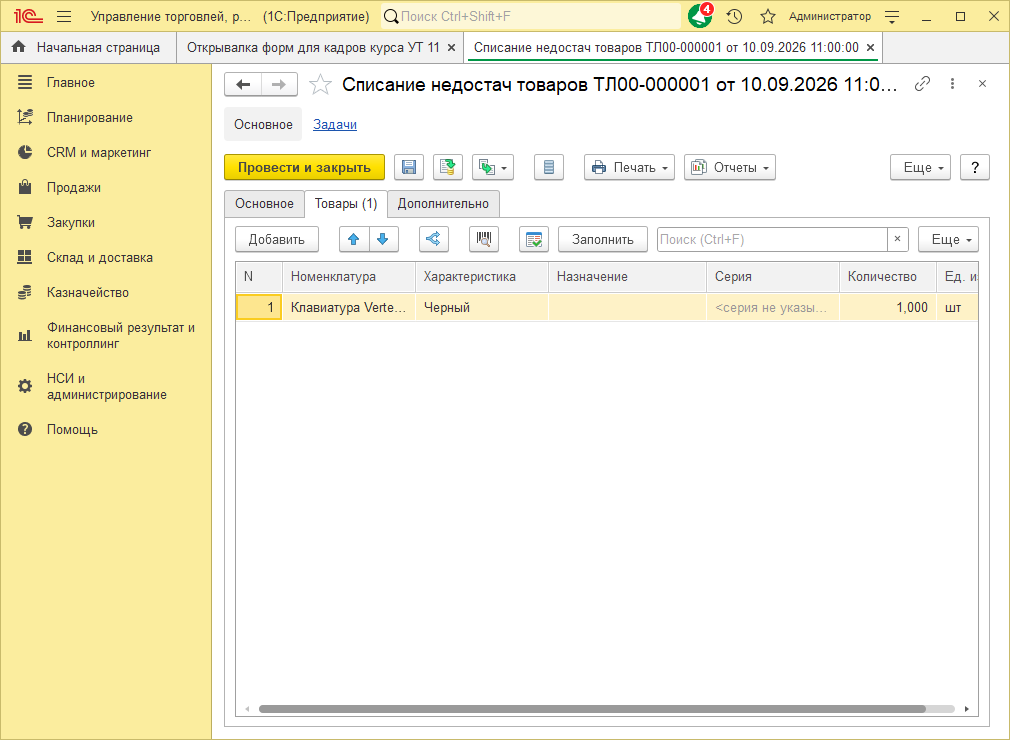The height and width of the screenshot is (740, 1010).
Task: Move the row up with blue arrow
Action: pyautogui.click(x=354, y=240)
